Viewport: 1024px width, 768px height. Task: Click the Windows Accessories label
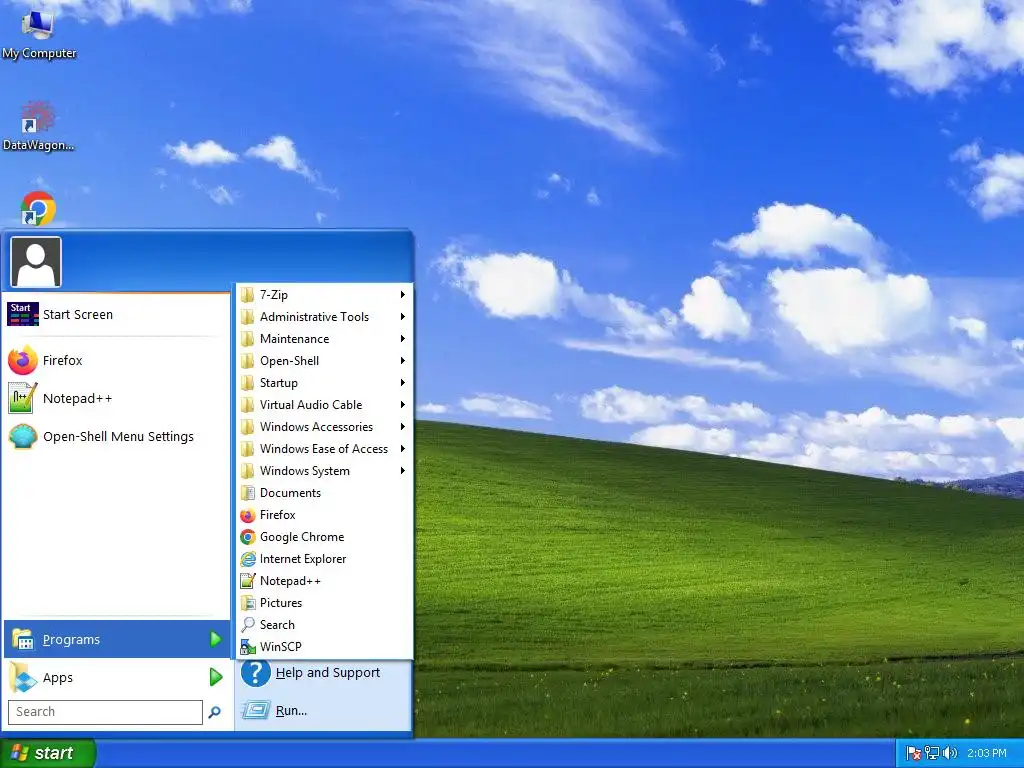(x=316, y=427)
